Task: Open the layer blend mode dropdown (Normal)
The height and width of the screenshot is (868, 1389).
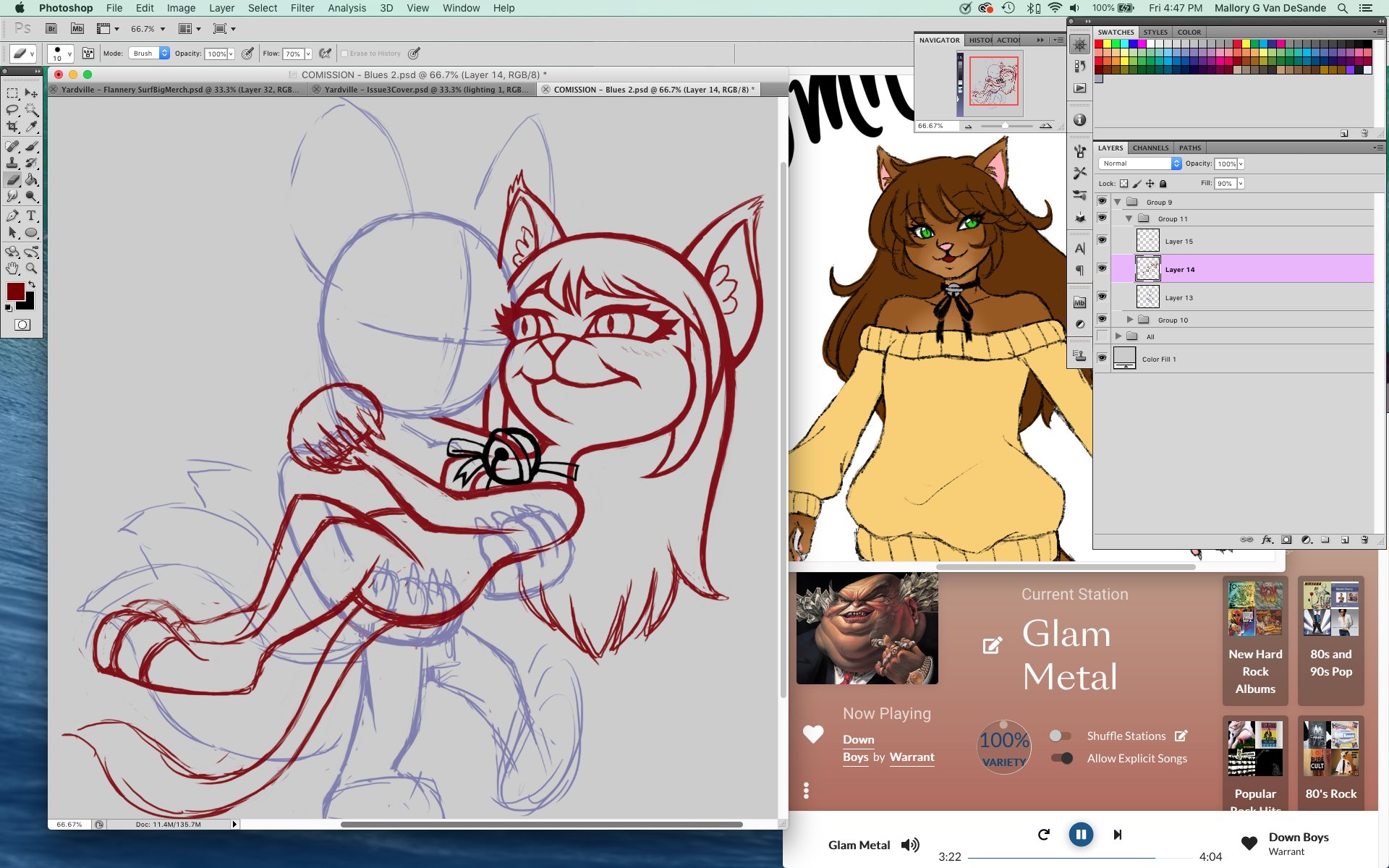Action: [x=1139, y=163]
